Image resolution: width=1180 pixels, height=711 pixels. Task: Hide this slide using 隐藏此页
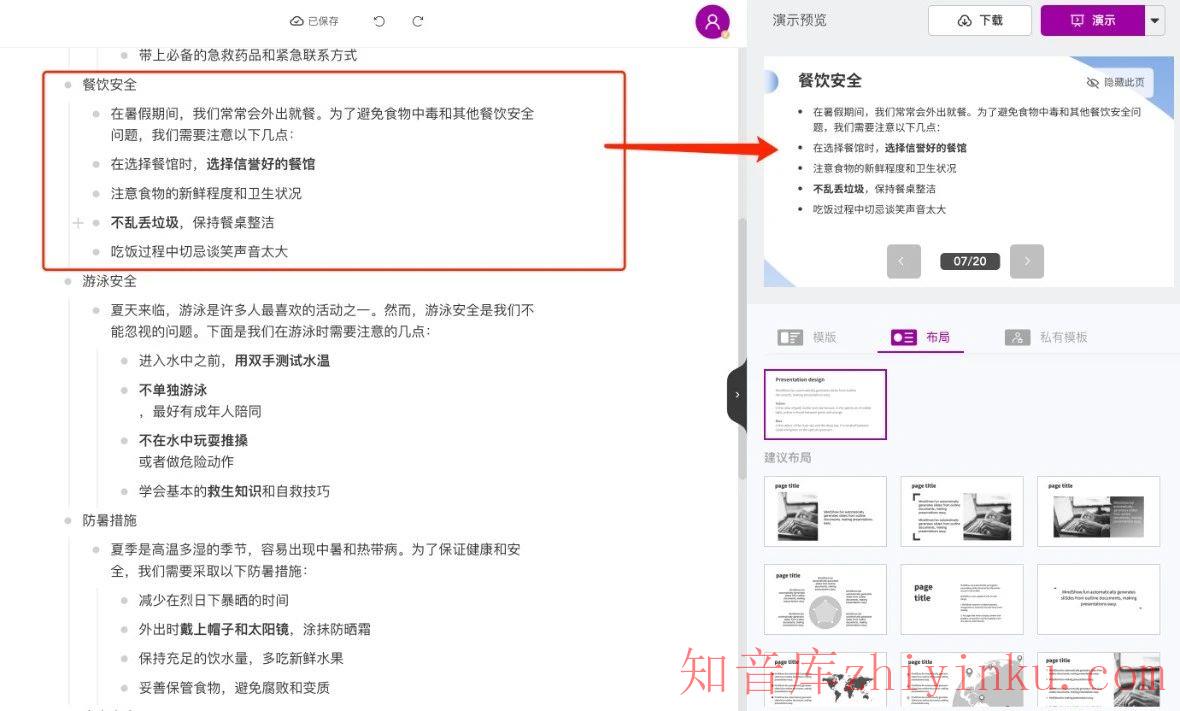pyautogui.click(x=1115, y=82)
